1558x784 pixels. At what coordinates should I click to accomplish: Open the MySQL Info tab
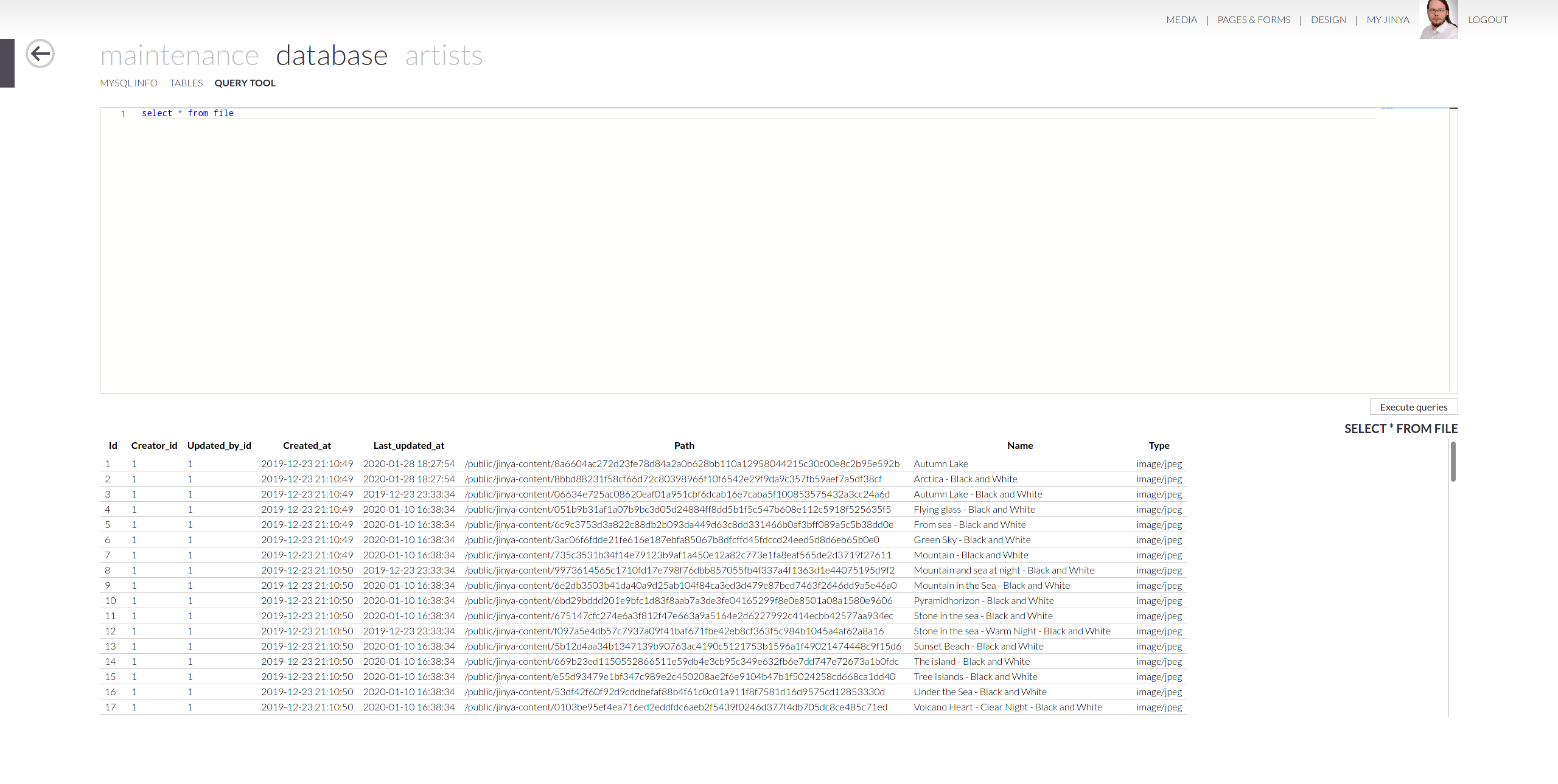click(x=128, y=83)
